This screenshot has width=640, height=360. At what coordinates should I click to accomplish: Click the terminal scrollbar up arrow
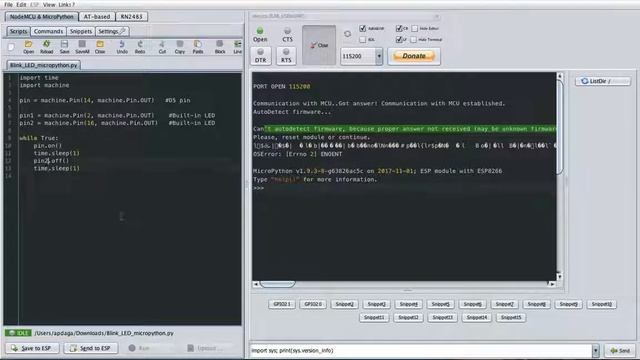pyautogui.click(x=560, y=76)
